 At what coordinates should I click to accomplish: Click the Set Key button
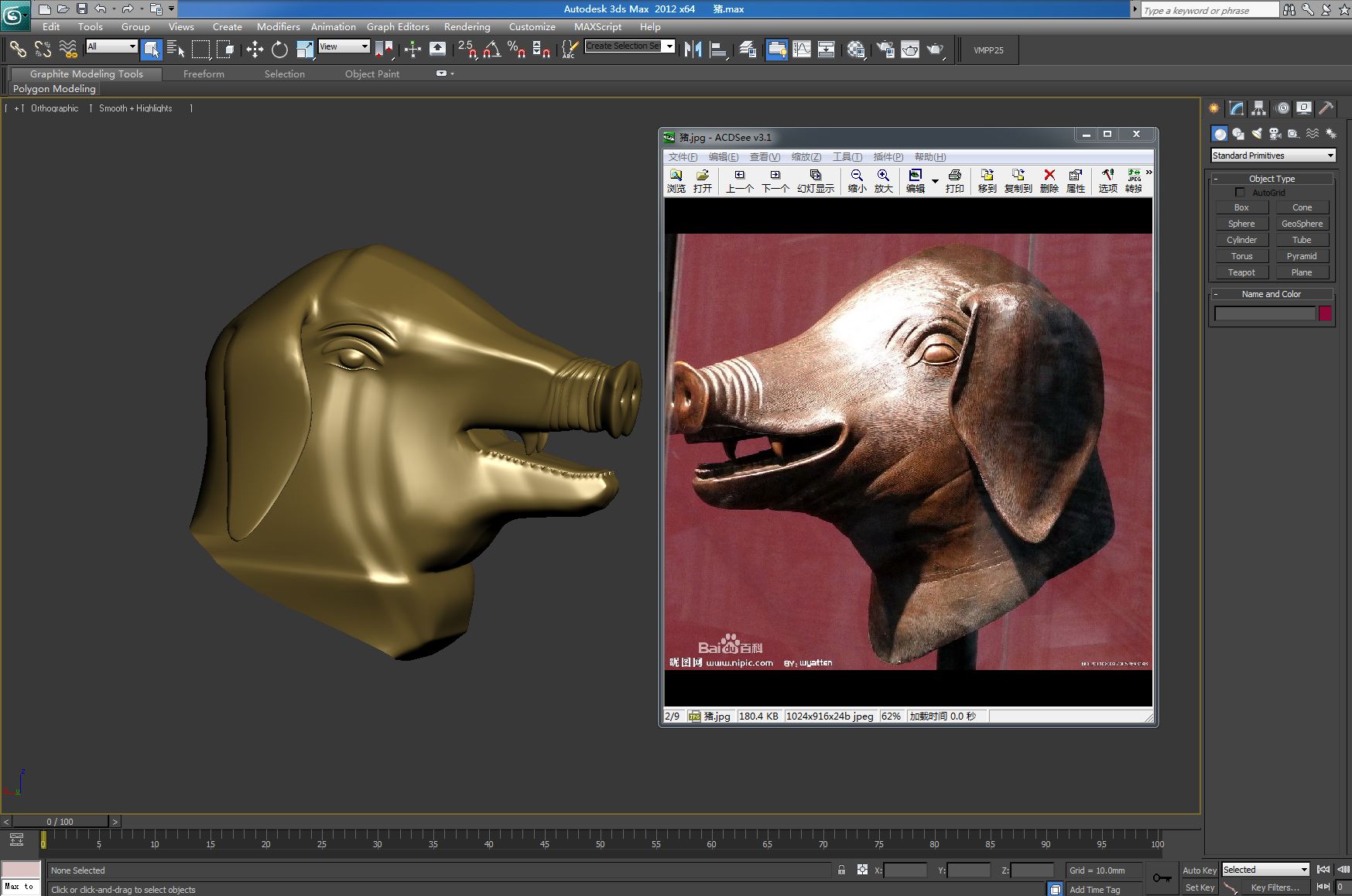pyautogui.click(x=1200, y=887)
